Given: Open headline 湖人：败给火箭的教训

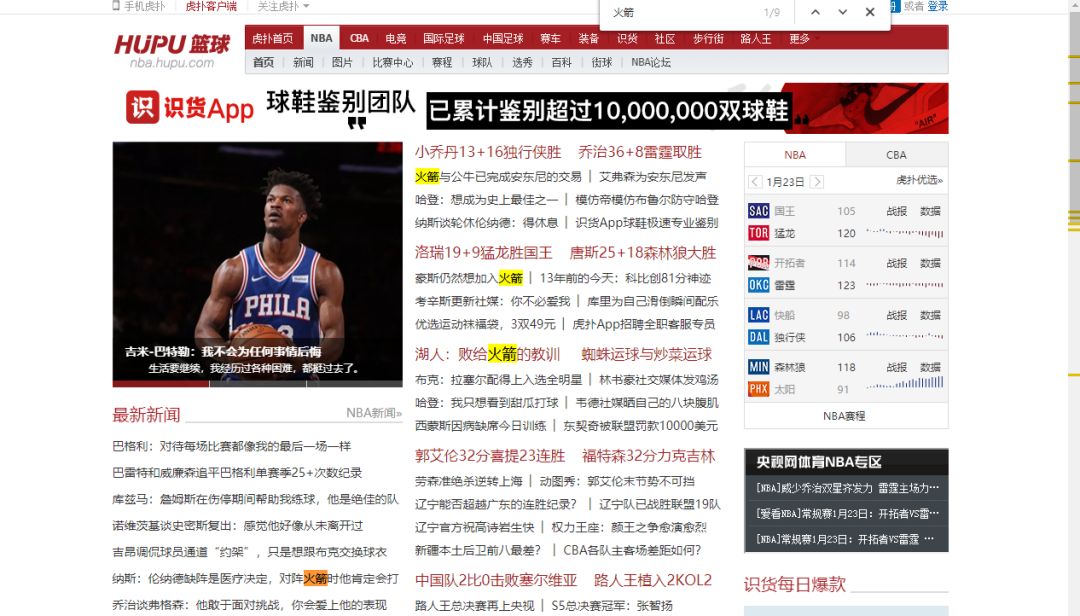Looking at the screenshot, I should click(487, 354).
